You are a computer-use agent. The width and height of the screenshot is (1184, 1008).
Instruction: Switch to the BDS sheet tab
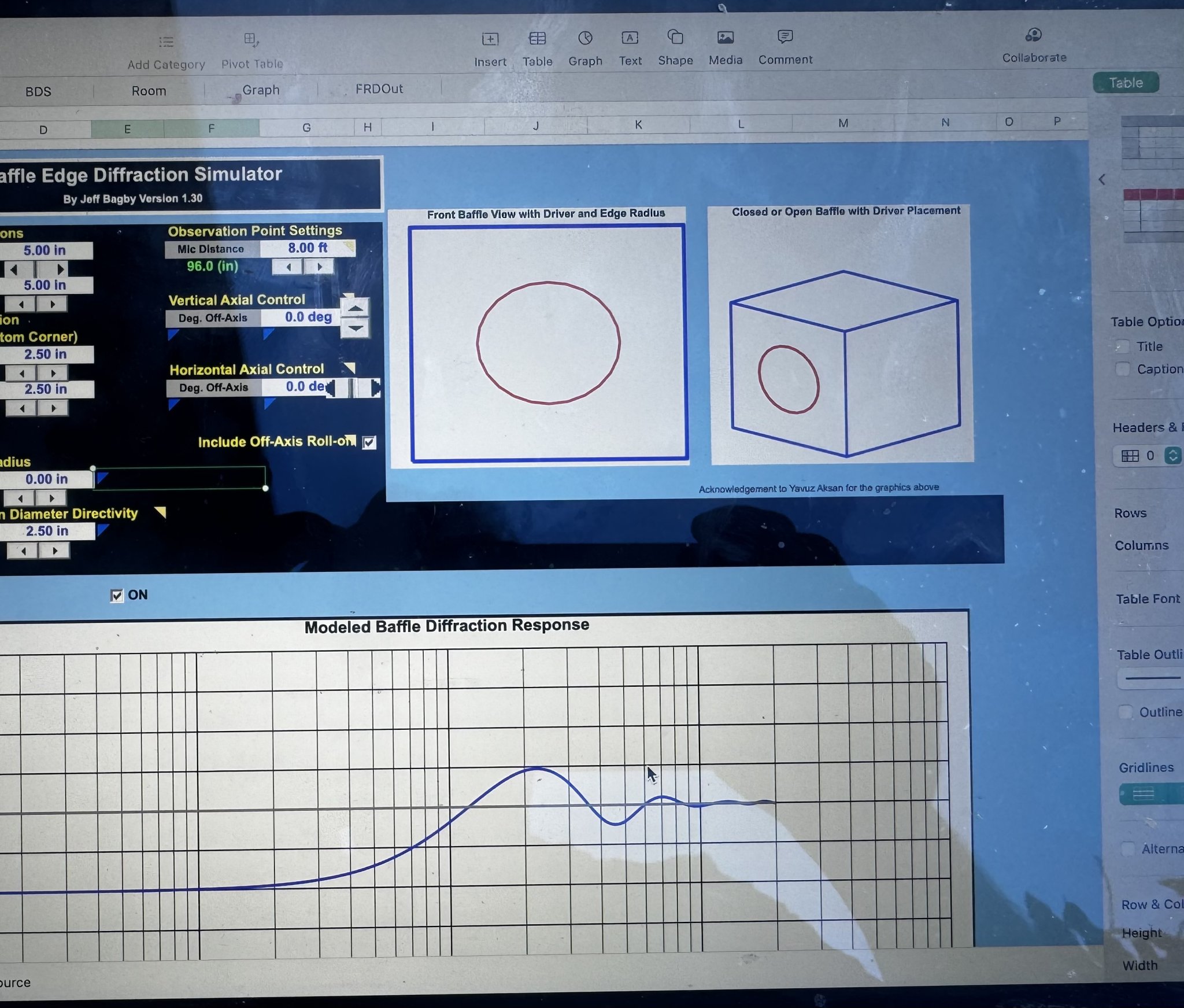[38, 91]
